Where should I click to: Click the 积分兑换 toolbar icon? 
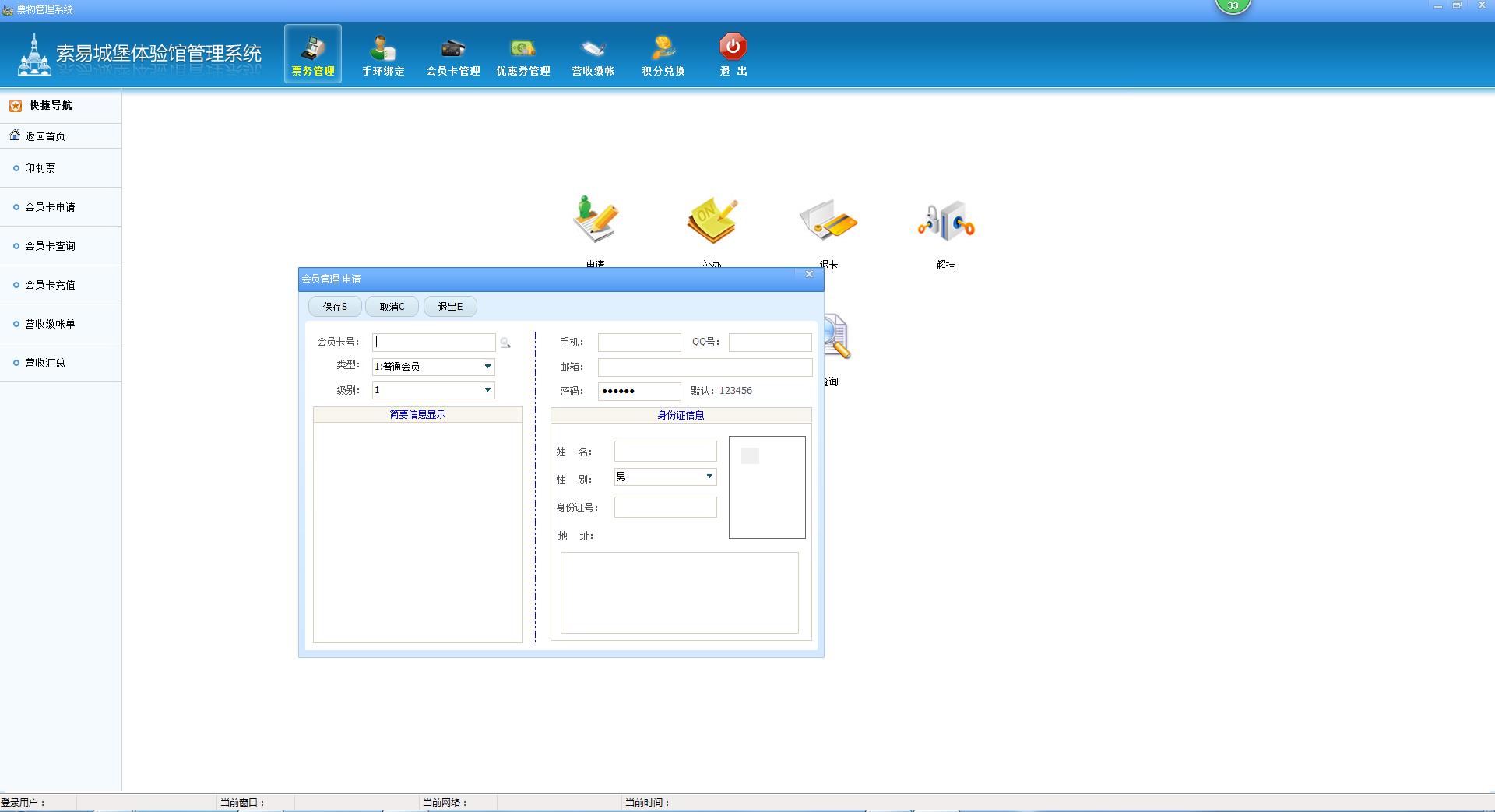click(x=663, y=54)
